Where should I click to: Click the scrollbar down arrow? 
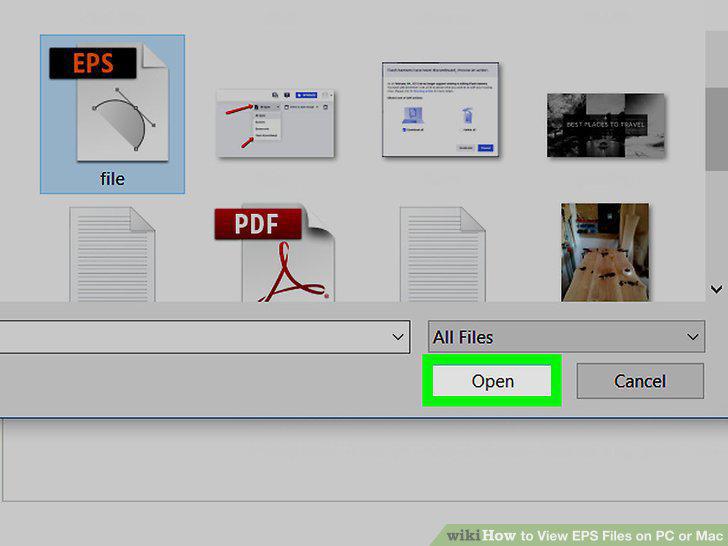pyautogui.click(x=716, y=289)
